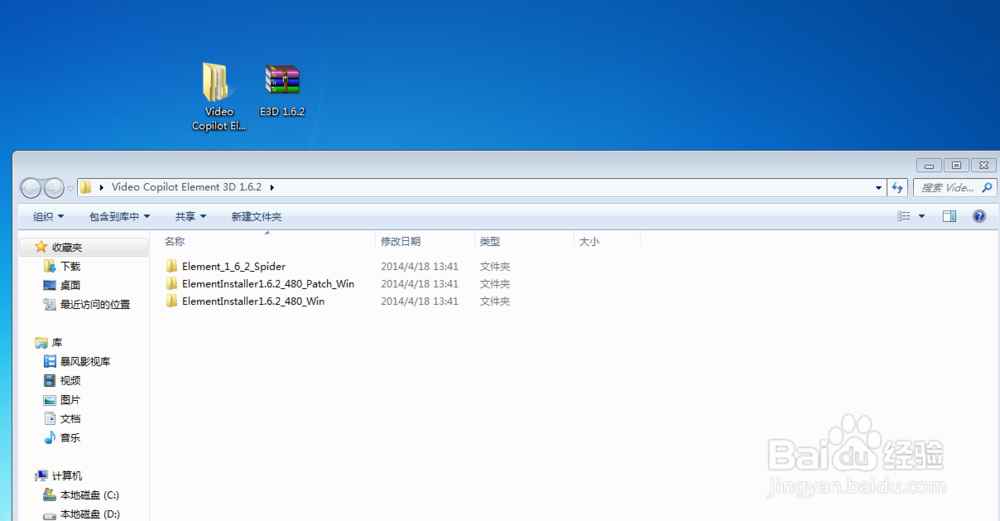1000x521 pixels.
Task: Click the date of Element_1_6_2_Spider row
Action: click(420, 267)
